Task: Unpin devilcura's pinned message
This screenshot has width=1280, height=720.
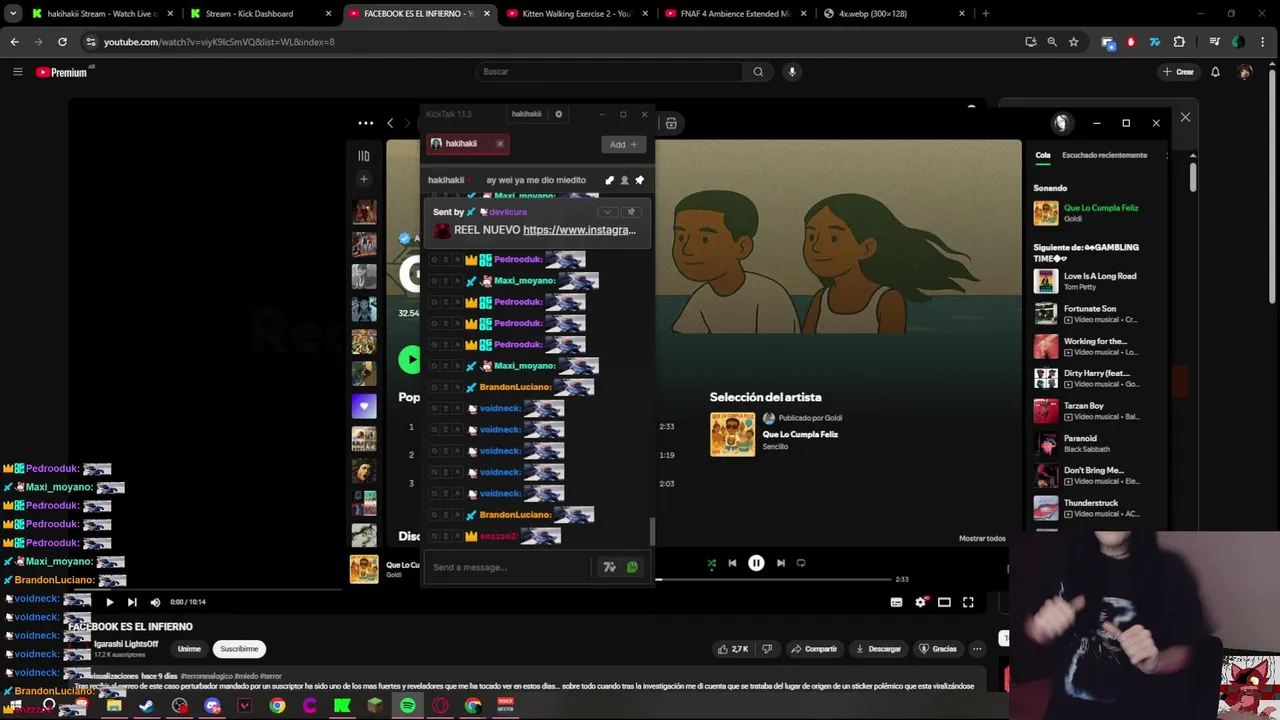Action: (630, 212)
